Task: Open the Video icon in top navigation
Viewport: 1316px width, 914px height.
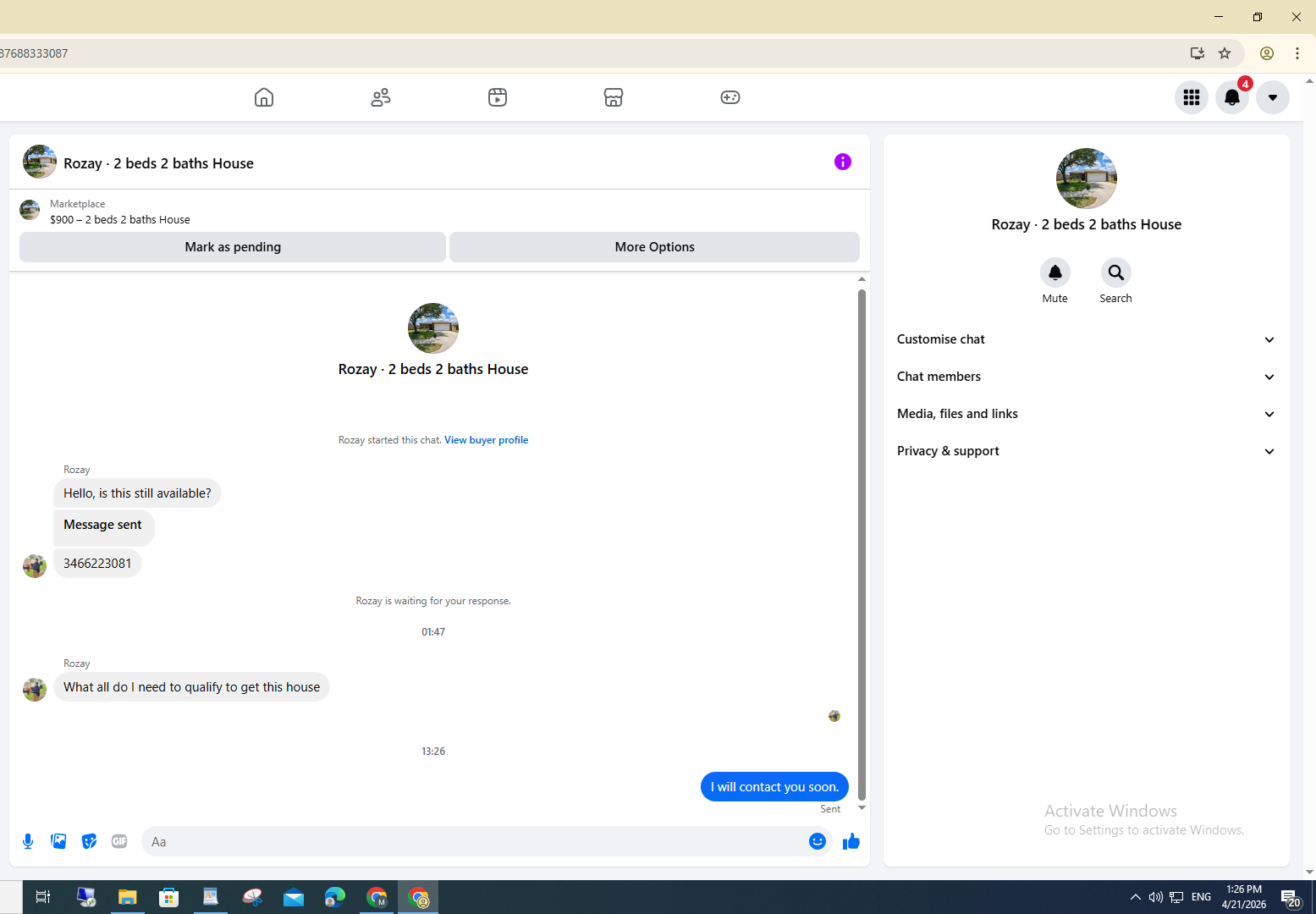Action: pyautogui.click(x=498, y=97)
